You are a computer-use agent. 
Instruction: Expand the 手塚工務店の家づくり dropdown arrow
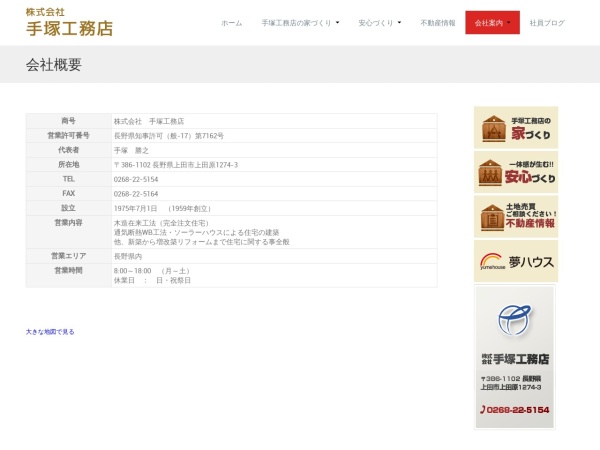(x=338, y=23)
